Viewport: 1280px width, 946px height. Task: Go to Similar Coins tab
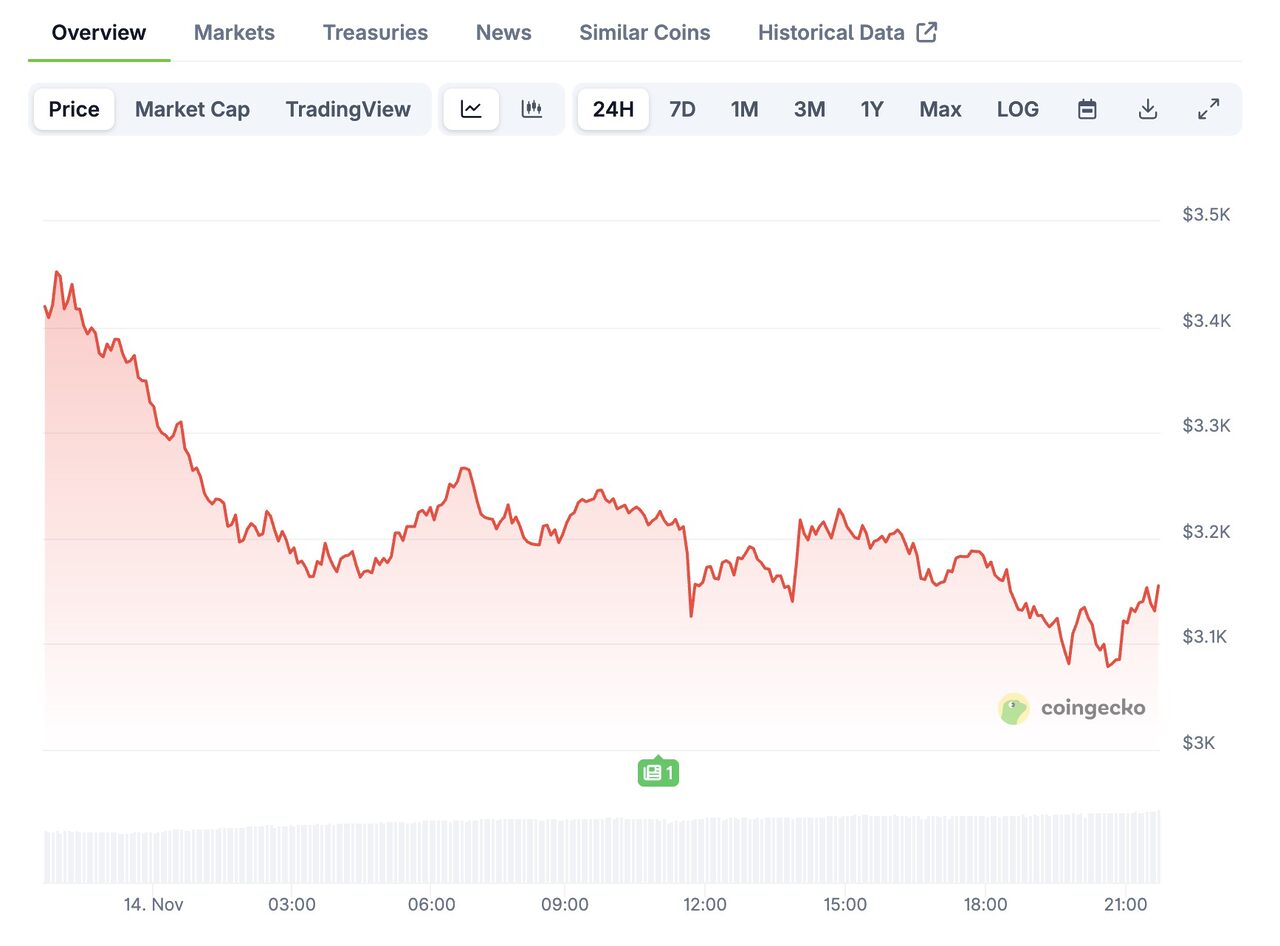pos(645,32)
